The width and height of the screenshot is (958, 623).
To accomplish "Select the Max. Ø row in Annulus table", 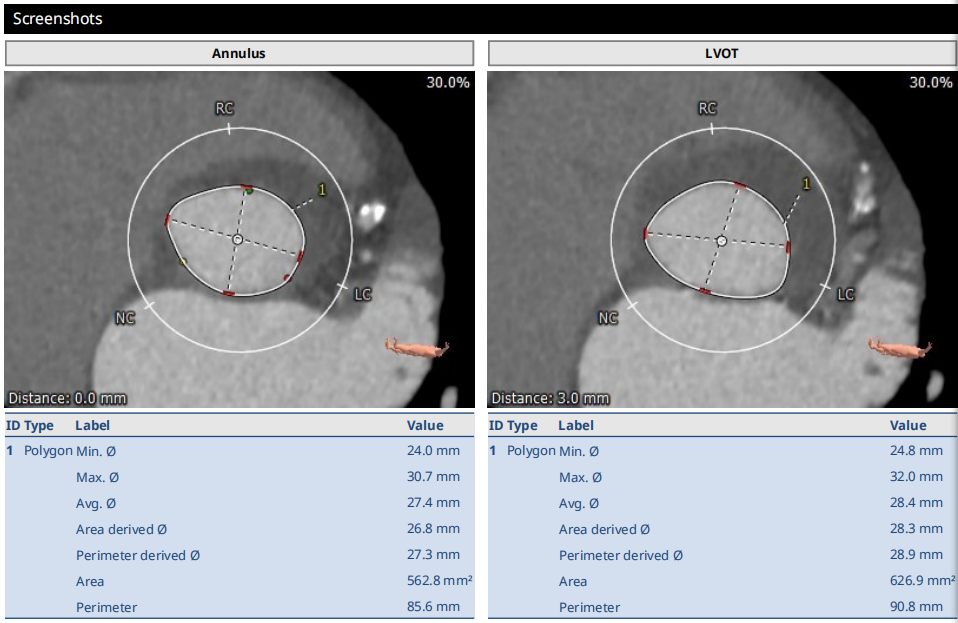I will point(239,477).
